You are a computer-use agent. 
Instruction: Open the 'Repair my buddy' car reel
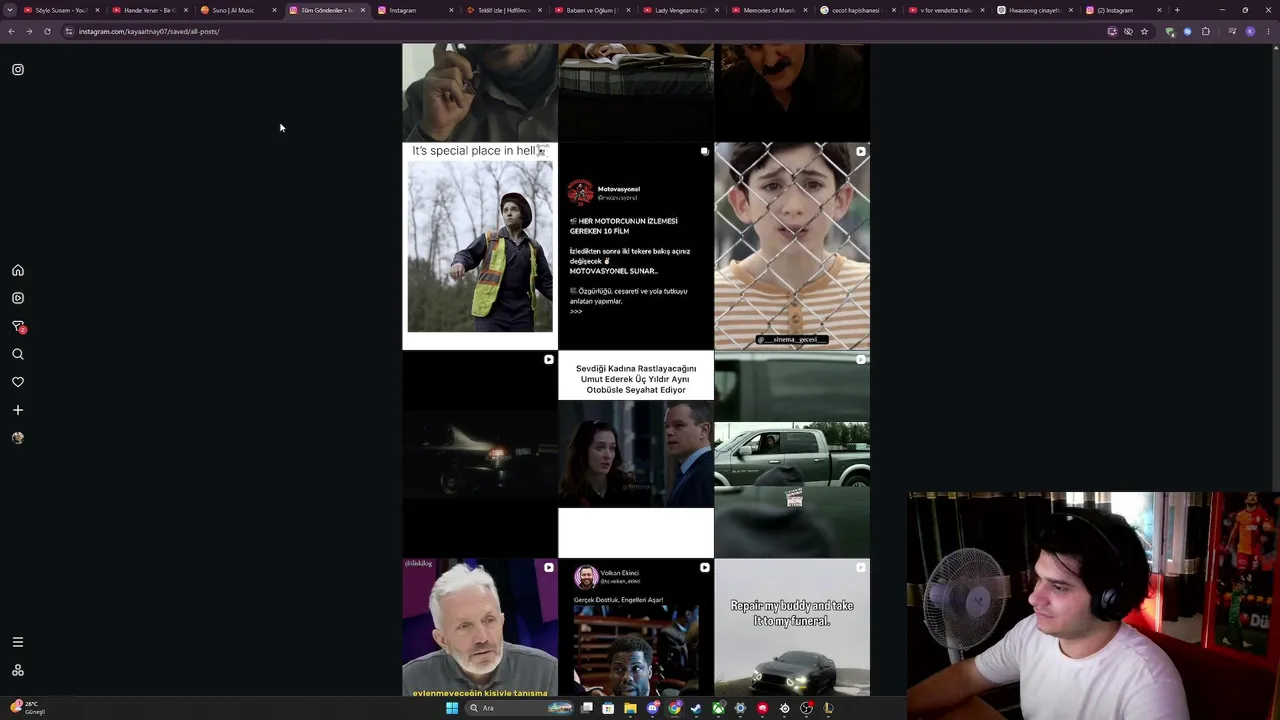click(x=792, y=627)
